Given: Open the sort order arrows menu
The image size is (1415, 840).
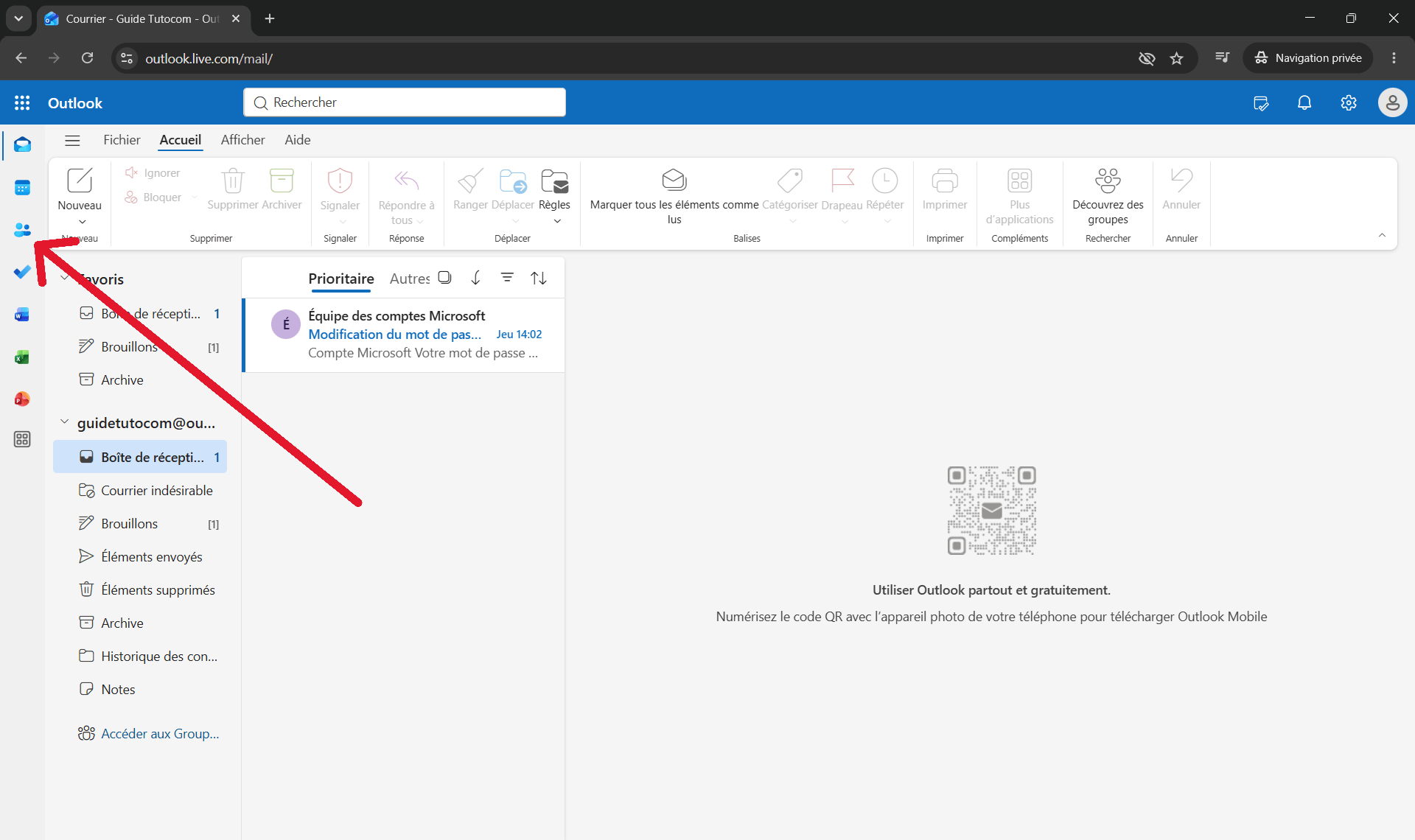Looking at the screenshot, I should pos(539,278).
